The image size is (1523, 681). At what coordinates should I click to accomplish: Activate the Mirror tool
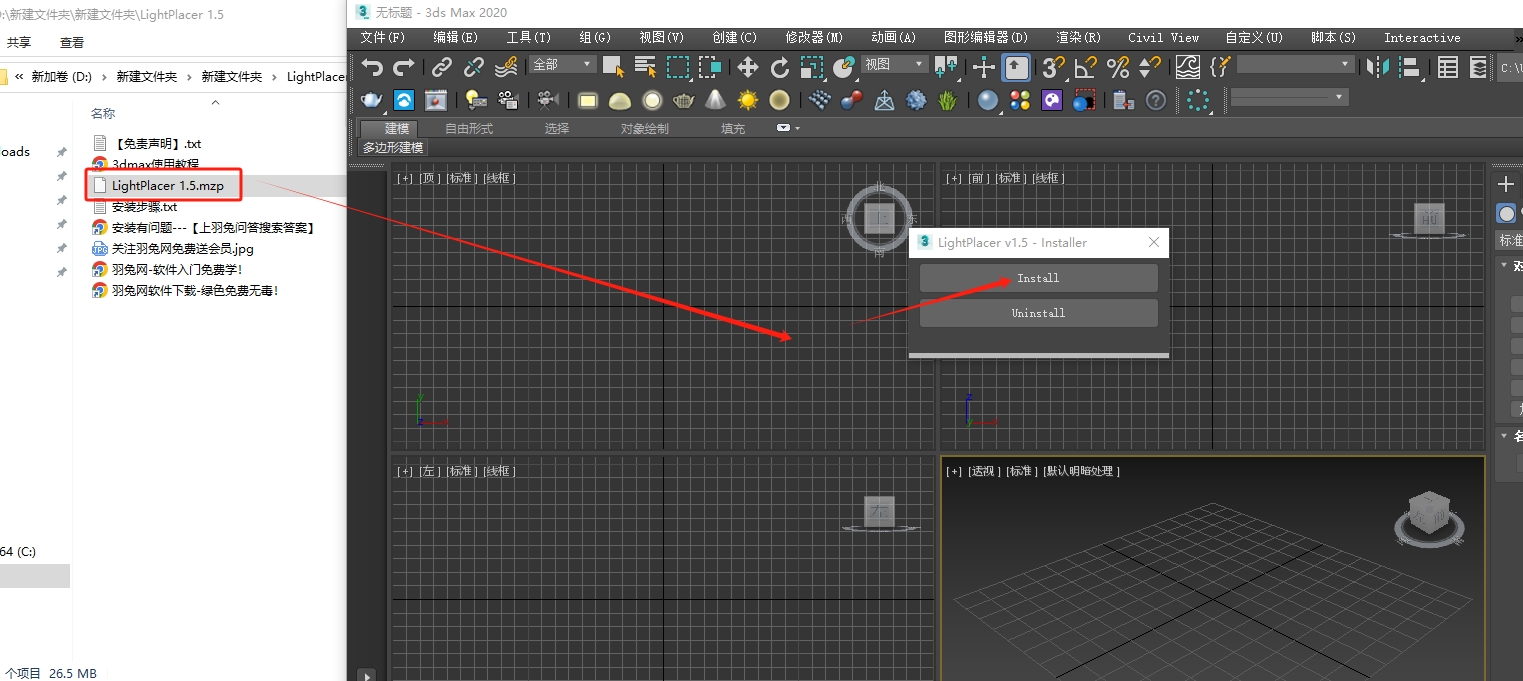[1378, 66]
